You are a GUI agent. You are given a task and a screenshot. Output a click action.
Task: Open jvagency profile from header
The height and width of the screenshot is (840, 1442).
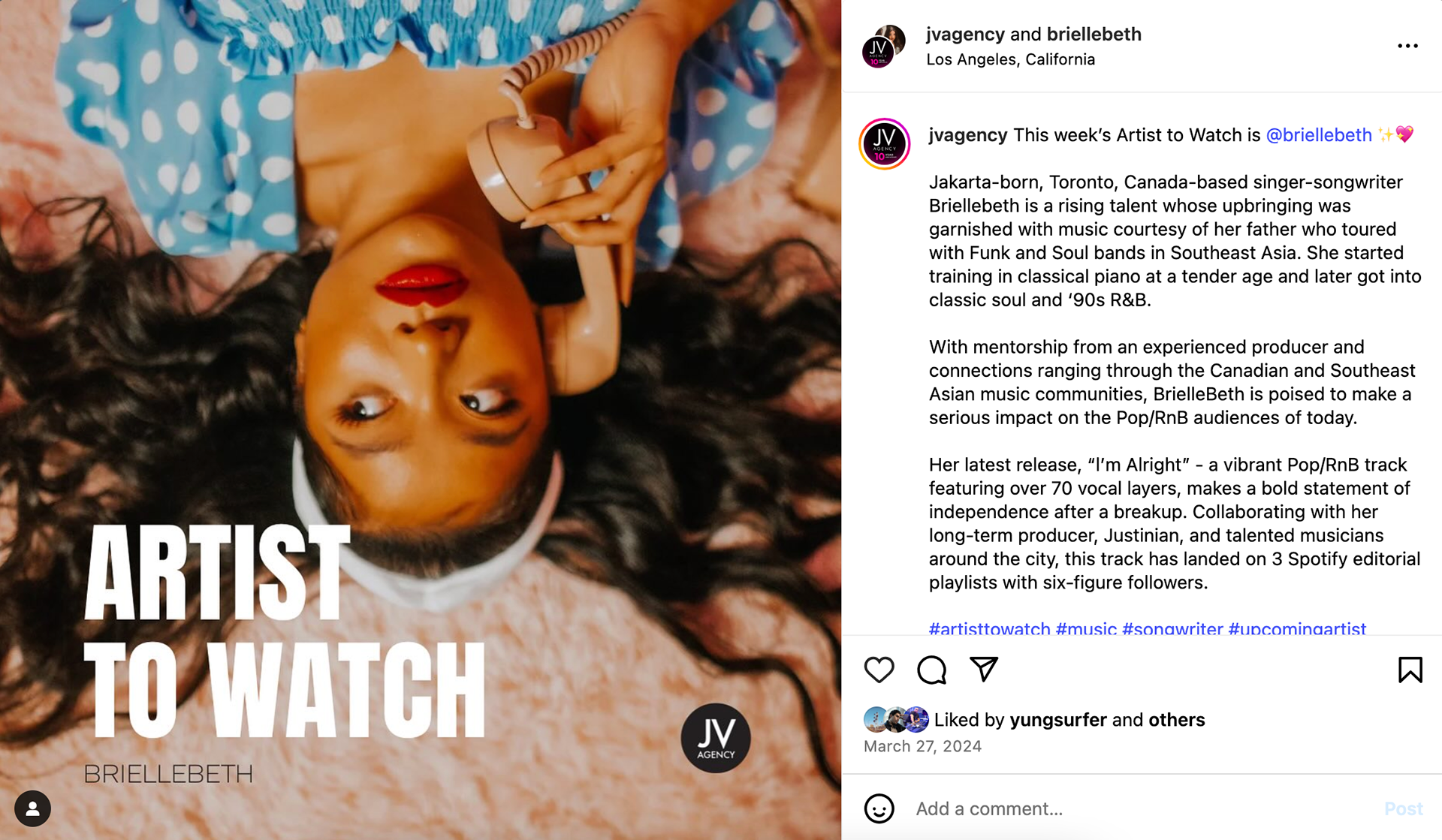click(965, 35)
